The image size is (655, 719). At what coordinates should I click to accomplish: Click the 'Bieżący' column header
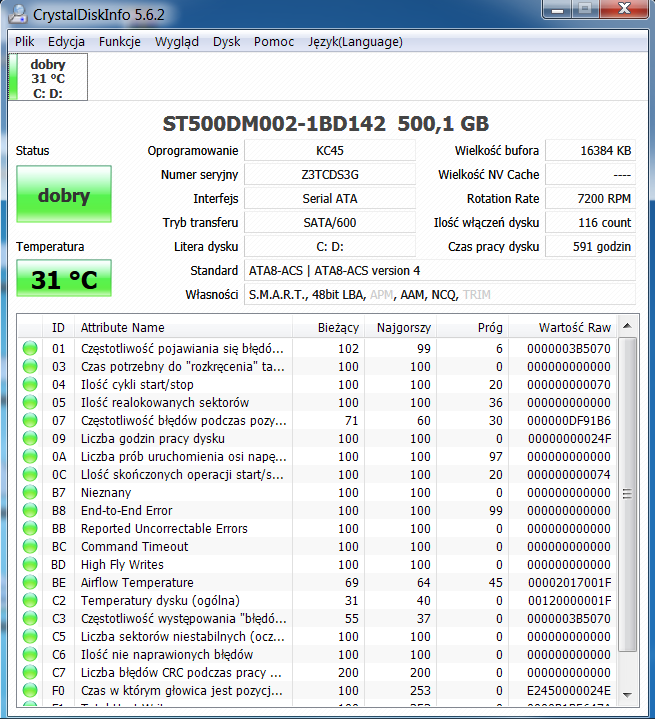coord(328,327)
